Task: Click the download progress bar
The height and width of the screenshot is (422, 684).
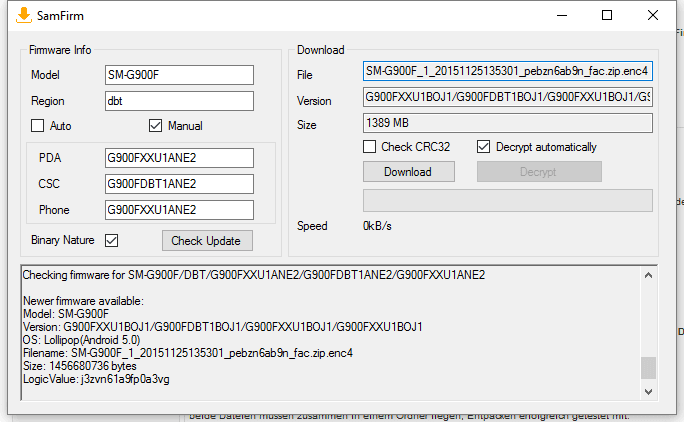Action: (x=508, y=200)
